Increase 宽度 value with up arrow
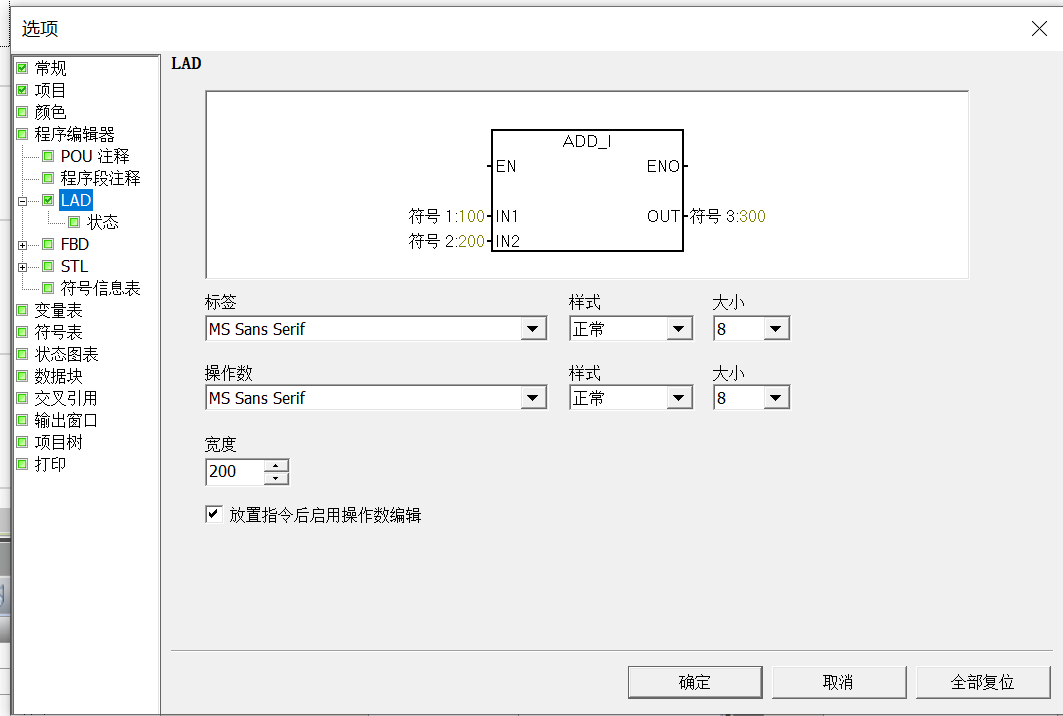 click(x=277, y=465)
